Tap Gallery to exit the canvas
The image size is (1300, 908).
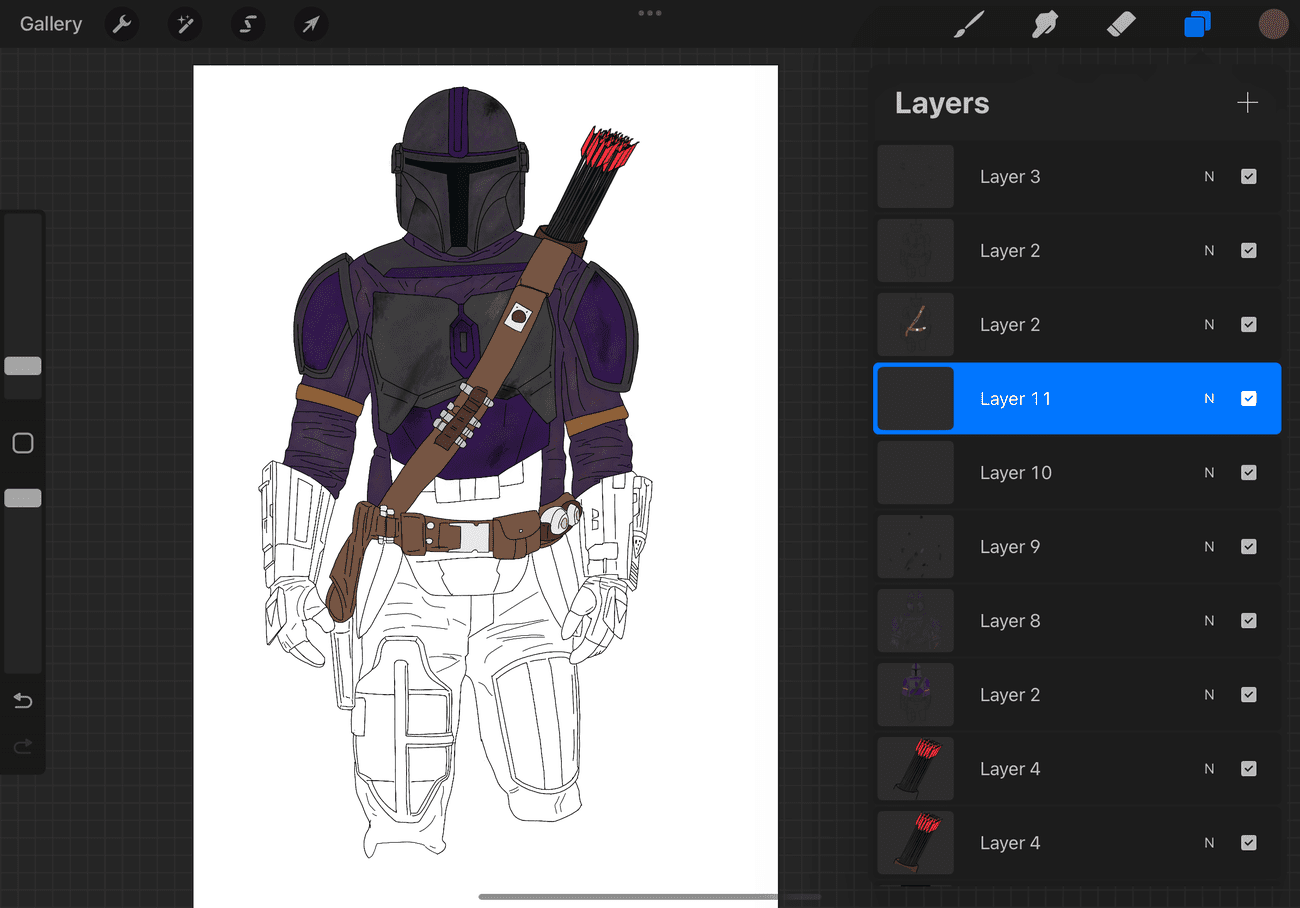(50, 23)
